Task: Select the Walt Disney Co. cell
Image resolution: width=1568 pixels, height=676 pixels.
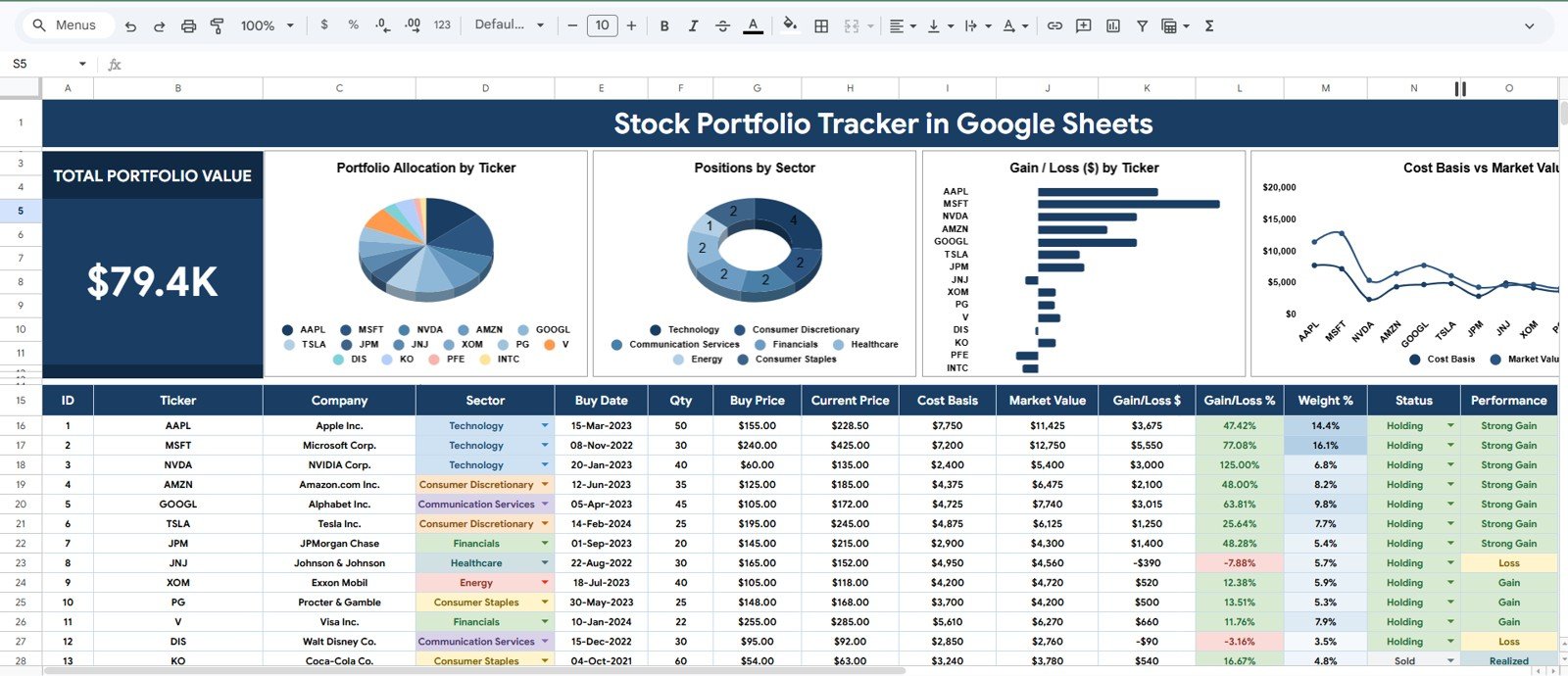Action: tap(339, 642)
